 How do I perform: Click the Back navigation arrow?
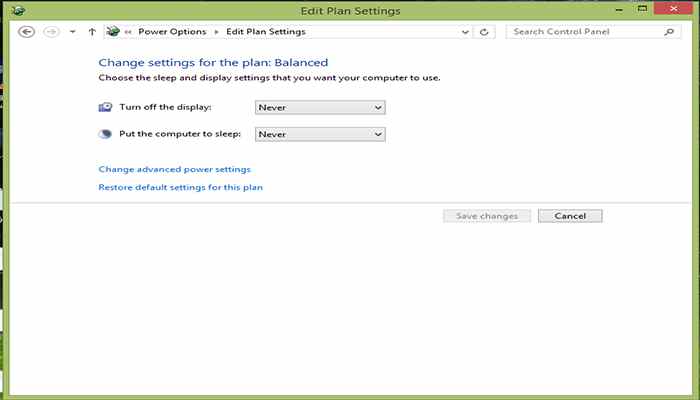pos(27,32)
